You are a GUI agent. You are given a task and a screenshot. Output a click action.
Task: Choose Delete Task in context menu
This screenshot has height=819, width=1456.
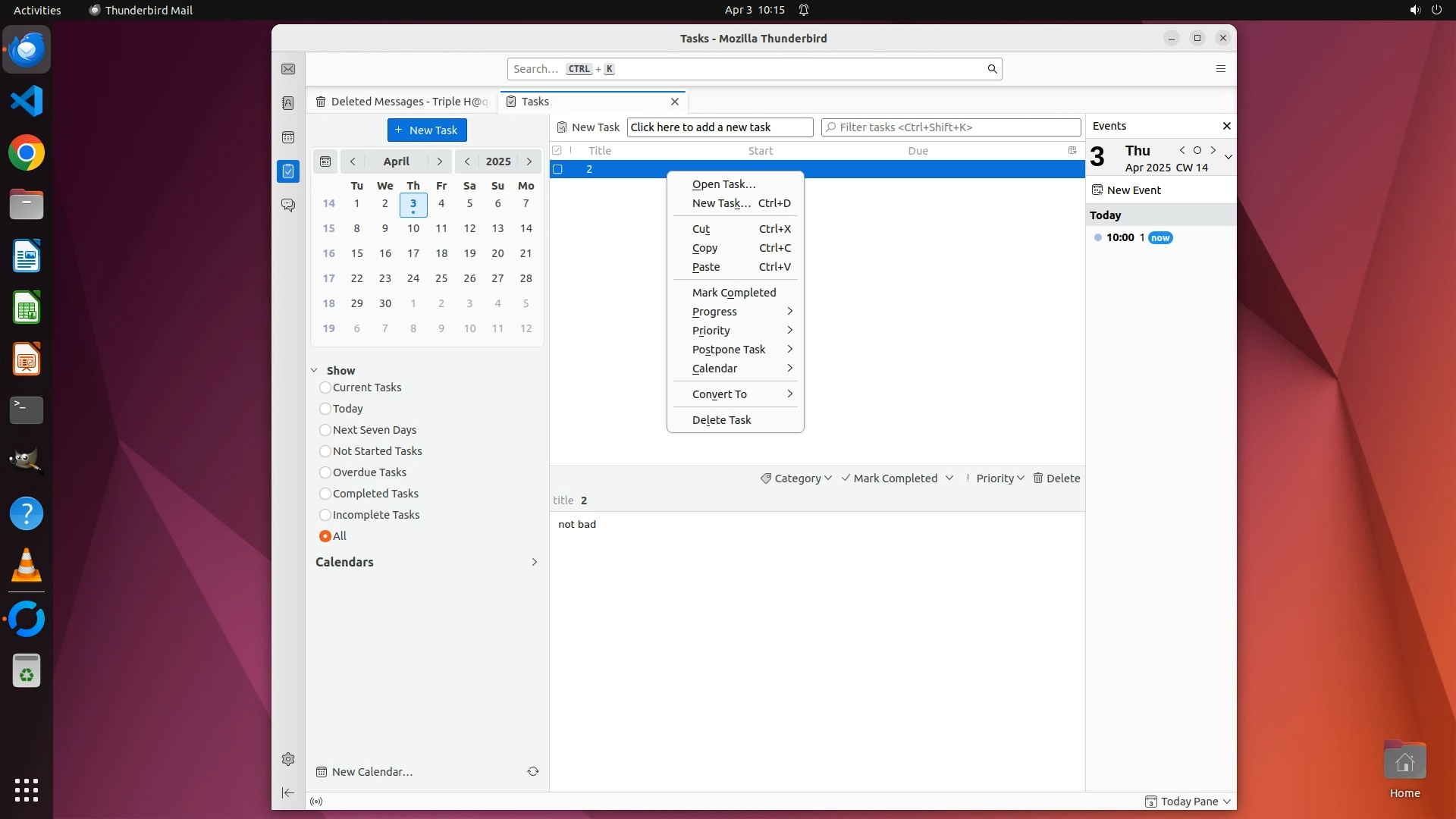(x=721, y=420)
